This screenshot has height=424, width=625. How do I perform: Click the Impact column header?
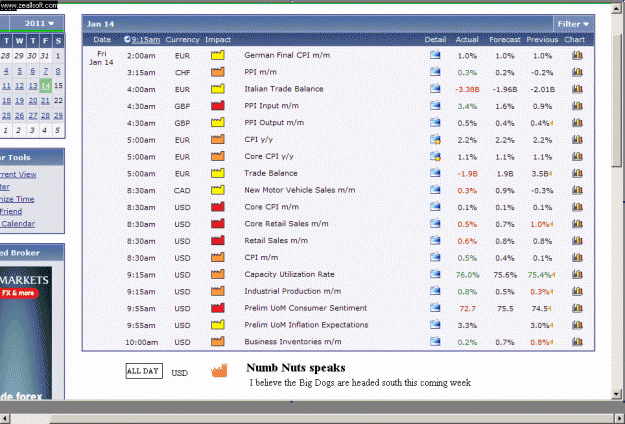point(218,39)
